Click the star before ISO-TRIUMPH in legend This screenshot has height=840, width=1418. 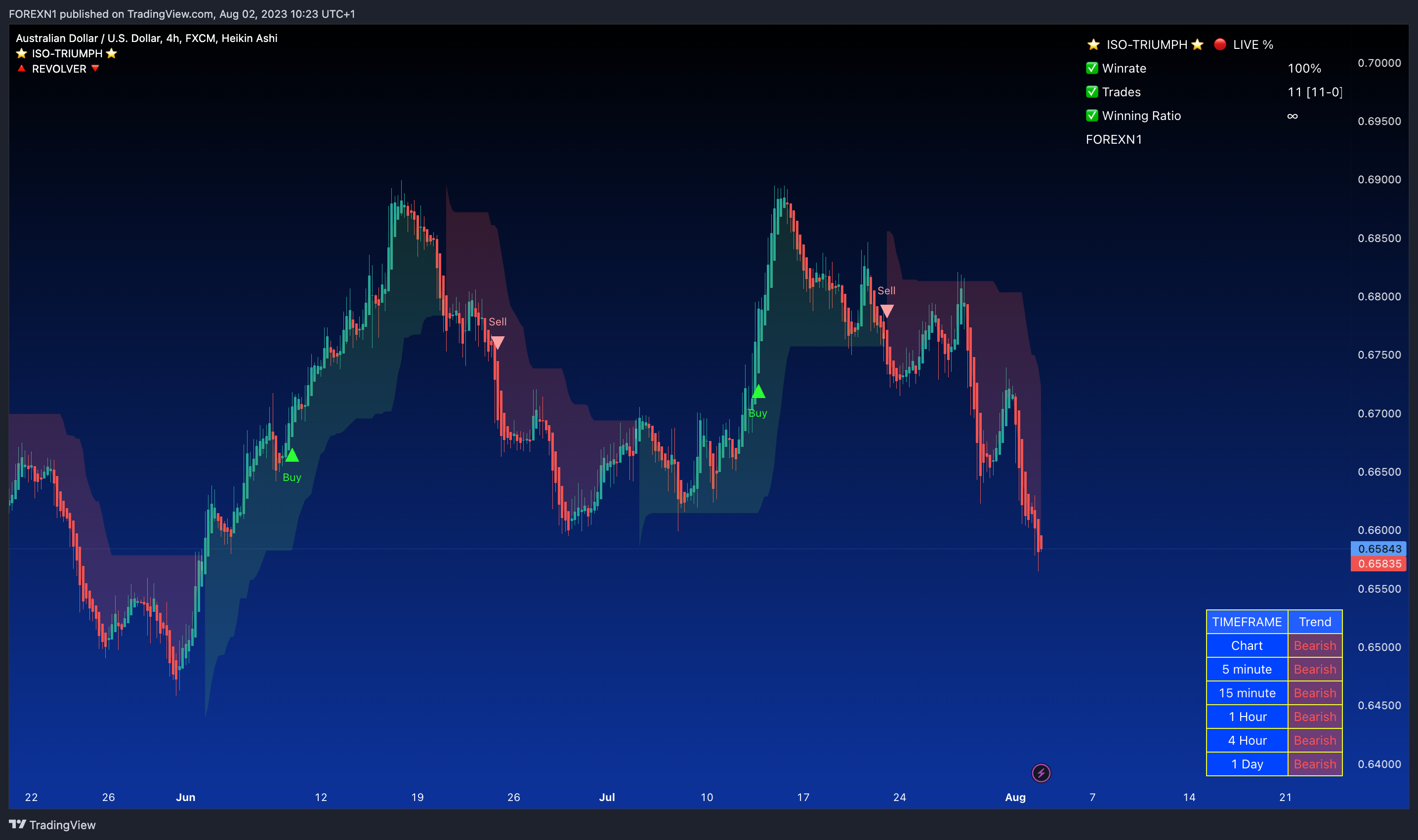22,53
